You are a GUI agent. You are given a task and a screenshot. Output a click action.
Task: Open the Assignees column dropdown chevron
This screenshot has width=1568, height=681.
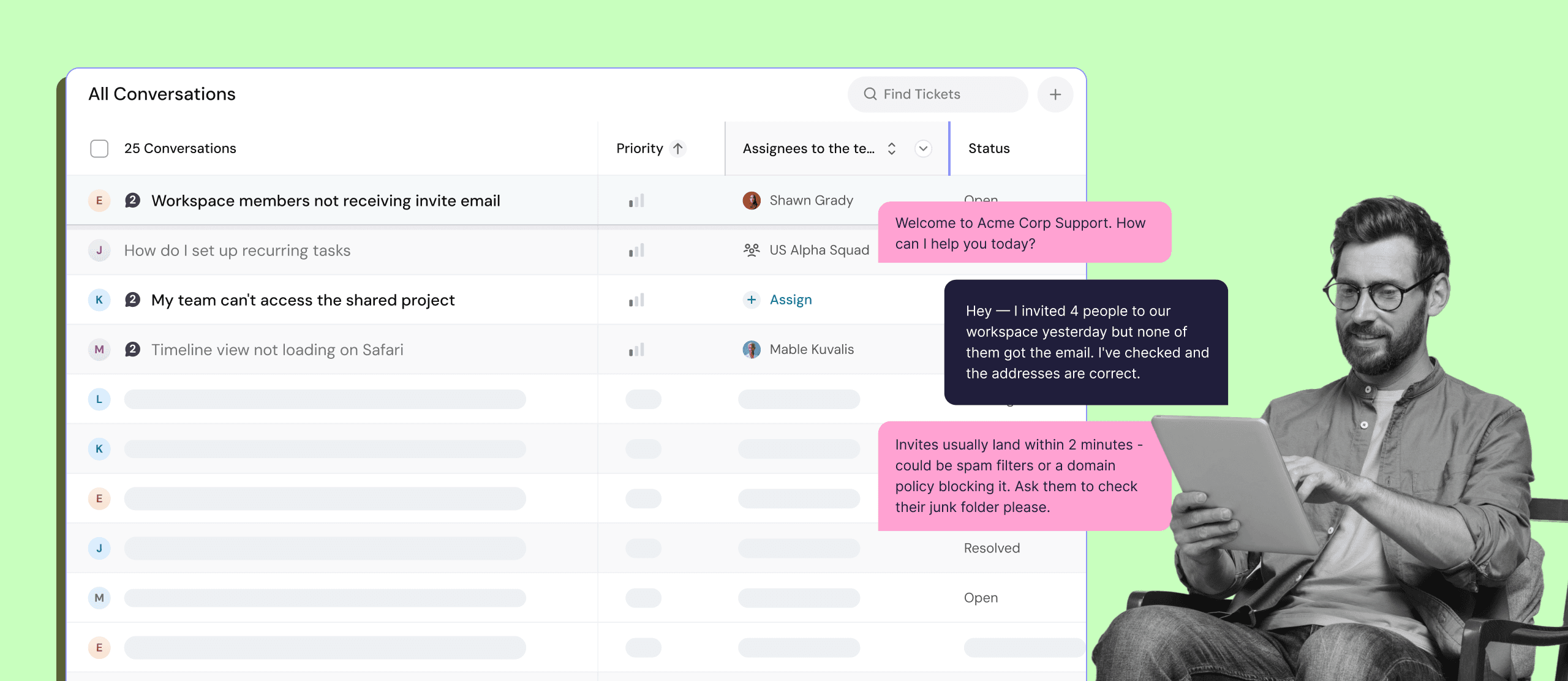pos(923,148)
